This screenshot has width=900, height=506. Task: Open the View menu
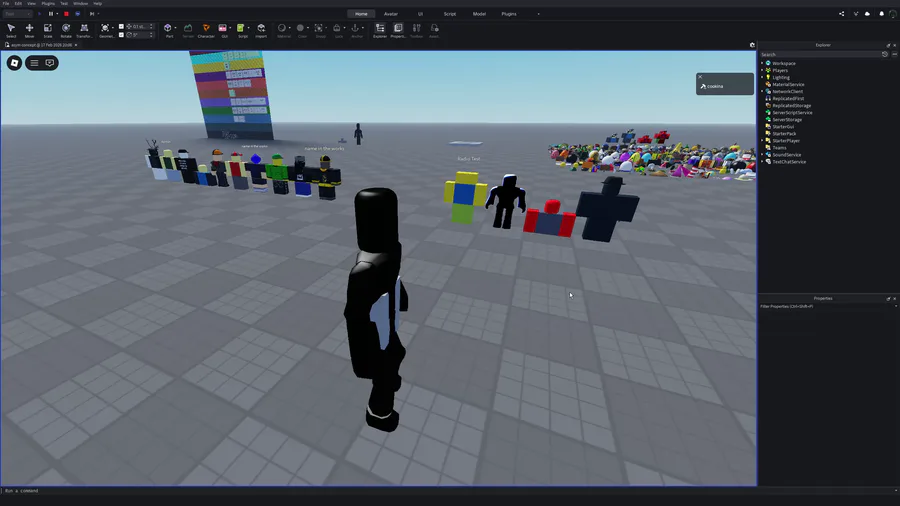(x=32, y=3)
